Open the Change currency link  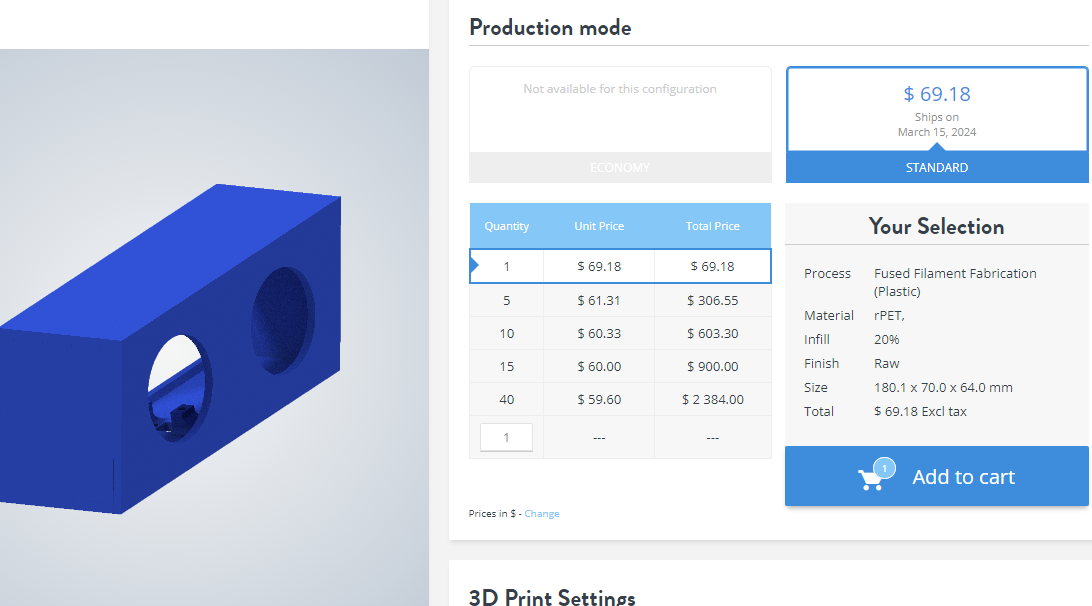tap(542, 513)
